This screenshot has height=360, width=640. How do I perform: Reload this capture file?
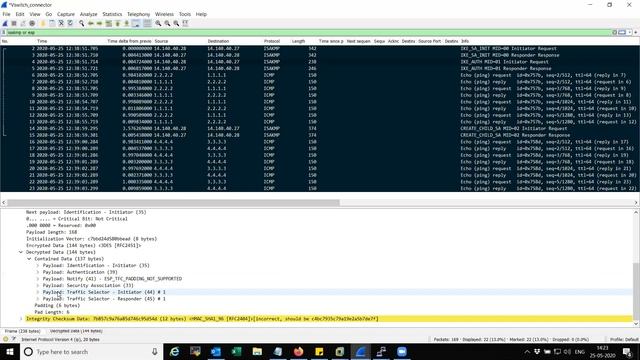coord(70,23)
